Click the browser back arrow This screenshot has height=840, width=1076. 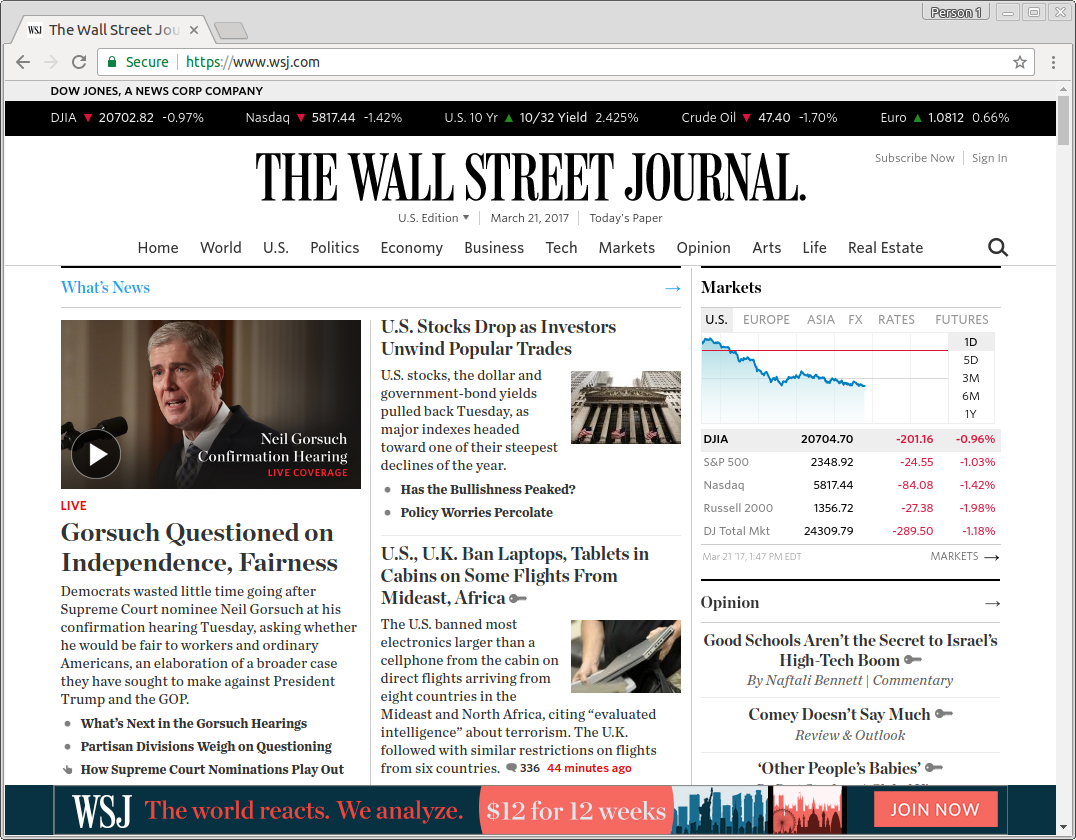tap(23, 62)
